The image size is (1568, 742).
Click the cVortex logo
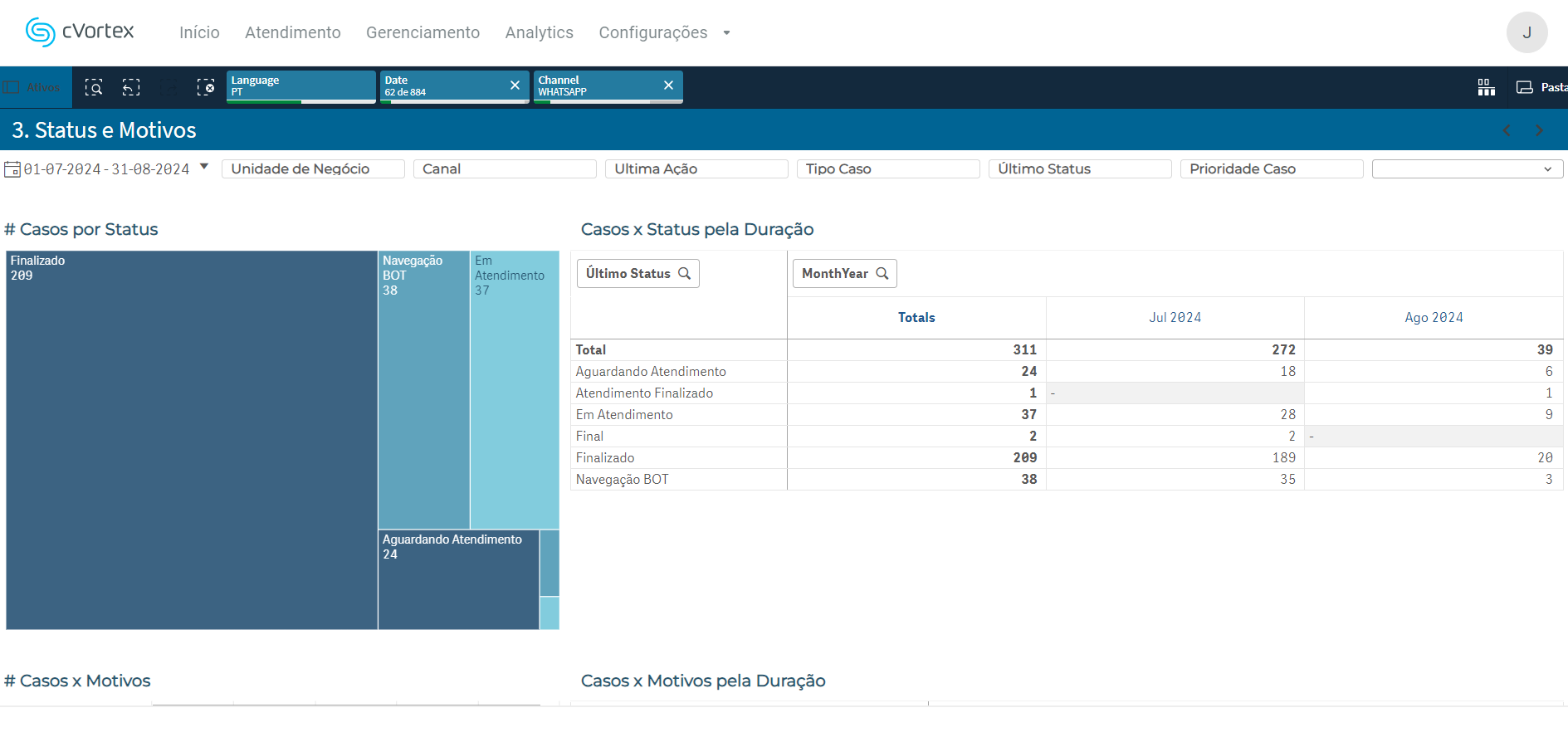(x=80, y=32)
